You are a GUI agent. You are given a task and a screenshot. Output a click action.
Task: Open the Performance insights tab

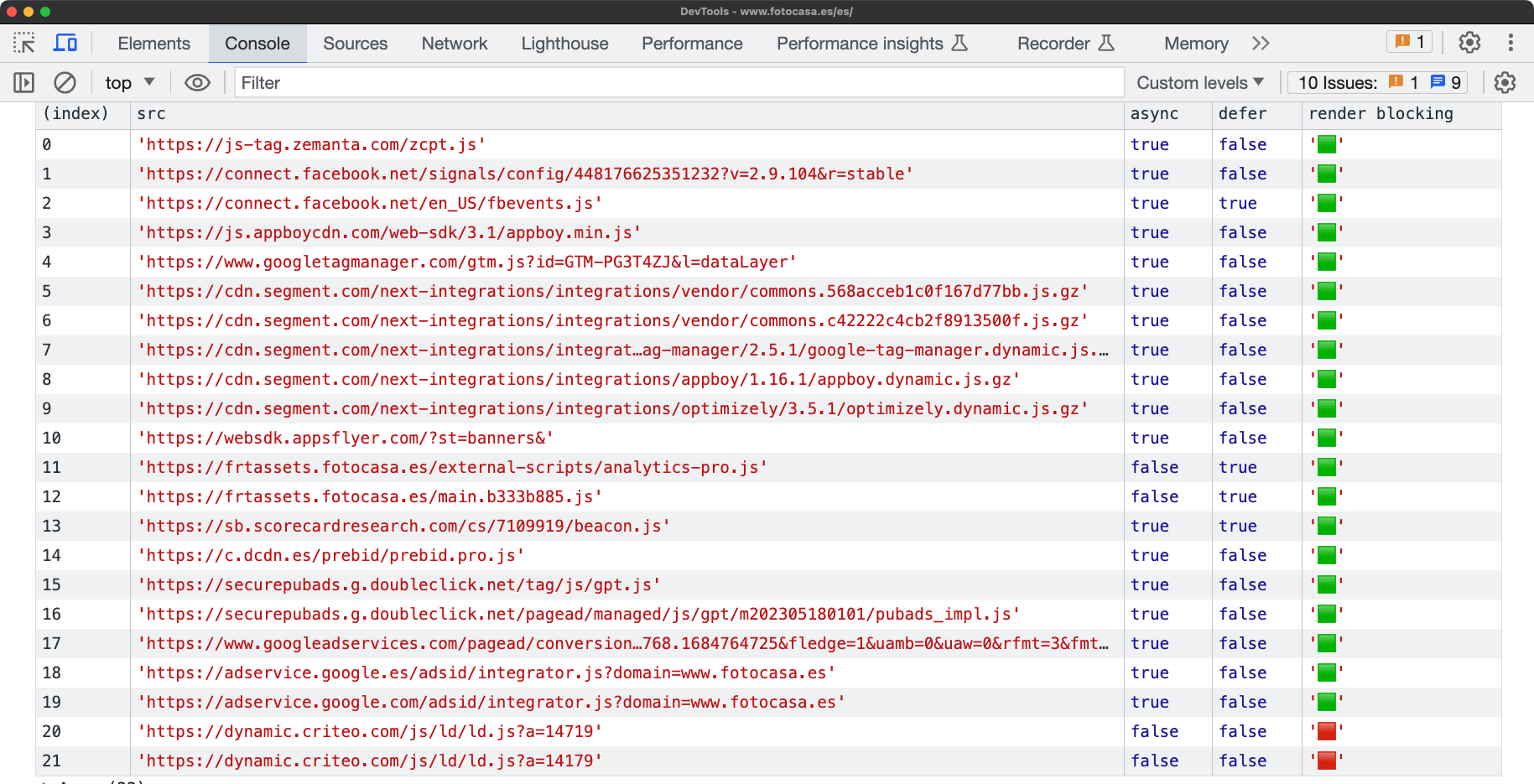click(872, 43)
